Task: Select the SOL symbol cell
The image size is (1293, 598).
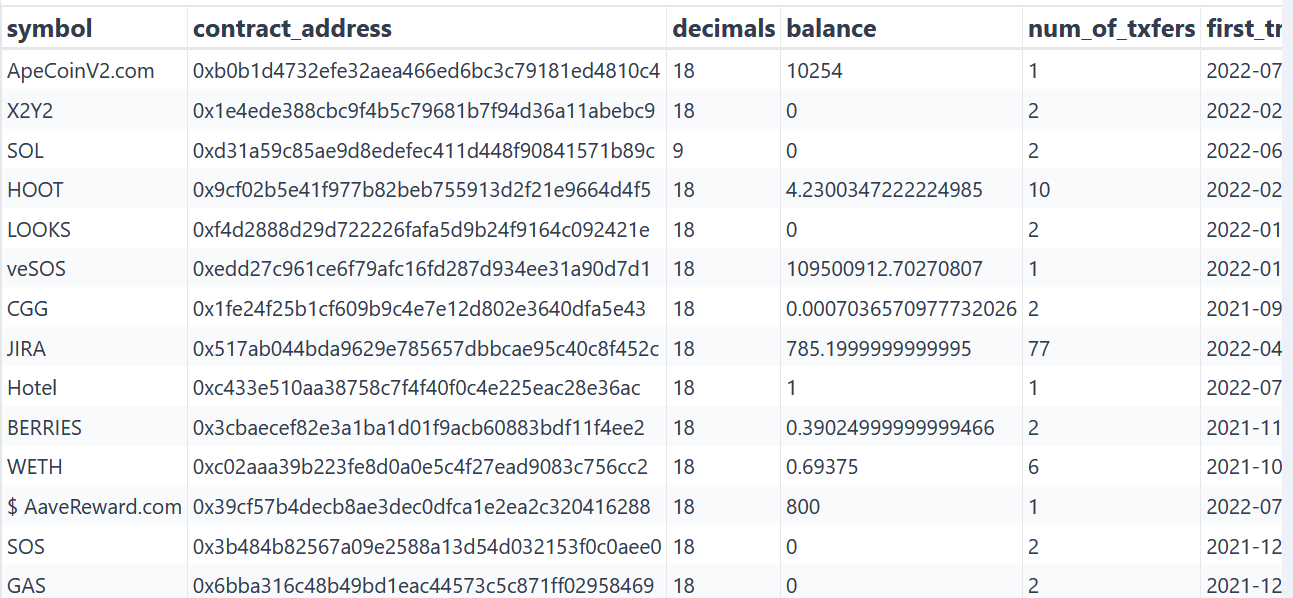Action: tap(26, 151)
